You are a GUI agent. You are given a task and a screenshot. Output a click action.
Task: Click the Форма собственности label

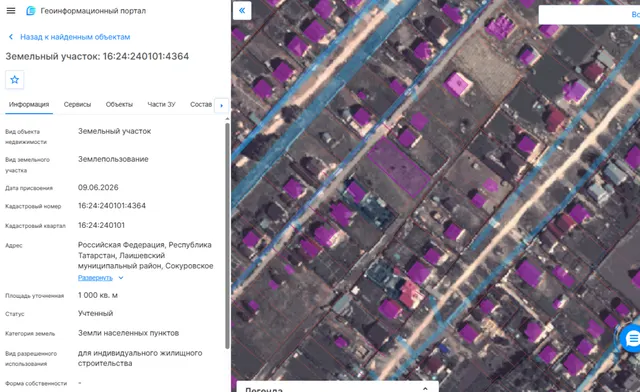[x=36, y=383]
